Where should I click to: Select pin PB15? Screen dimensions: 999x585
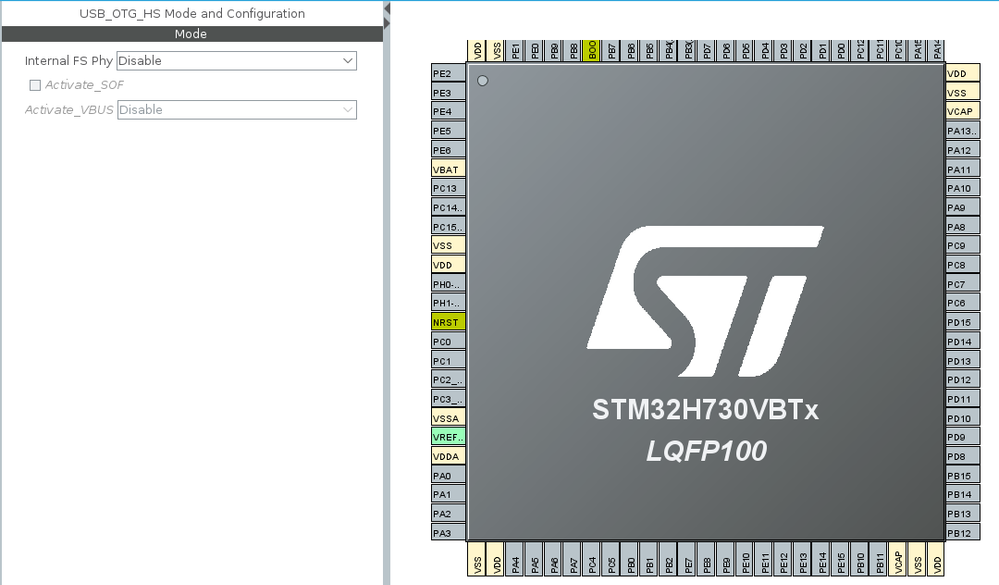[x=963, y=475]
